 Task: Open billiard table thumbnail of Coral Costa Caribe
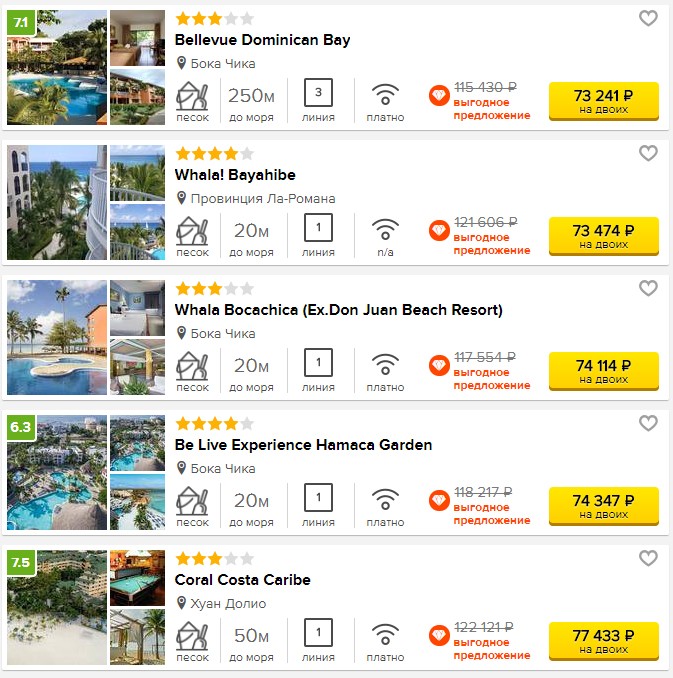(138, 578)
